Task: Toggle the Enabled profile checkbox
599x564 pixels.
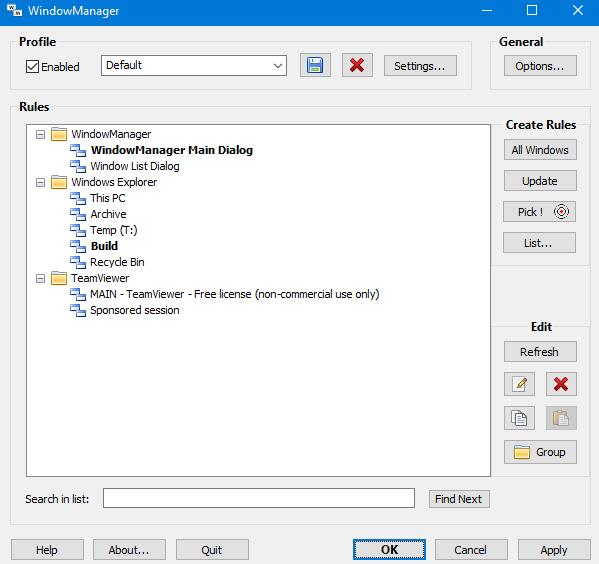Action: [x=32, y=66]
